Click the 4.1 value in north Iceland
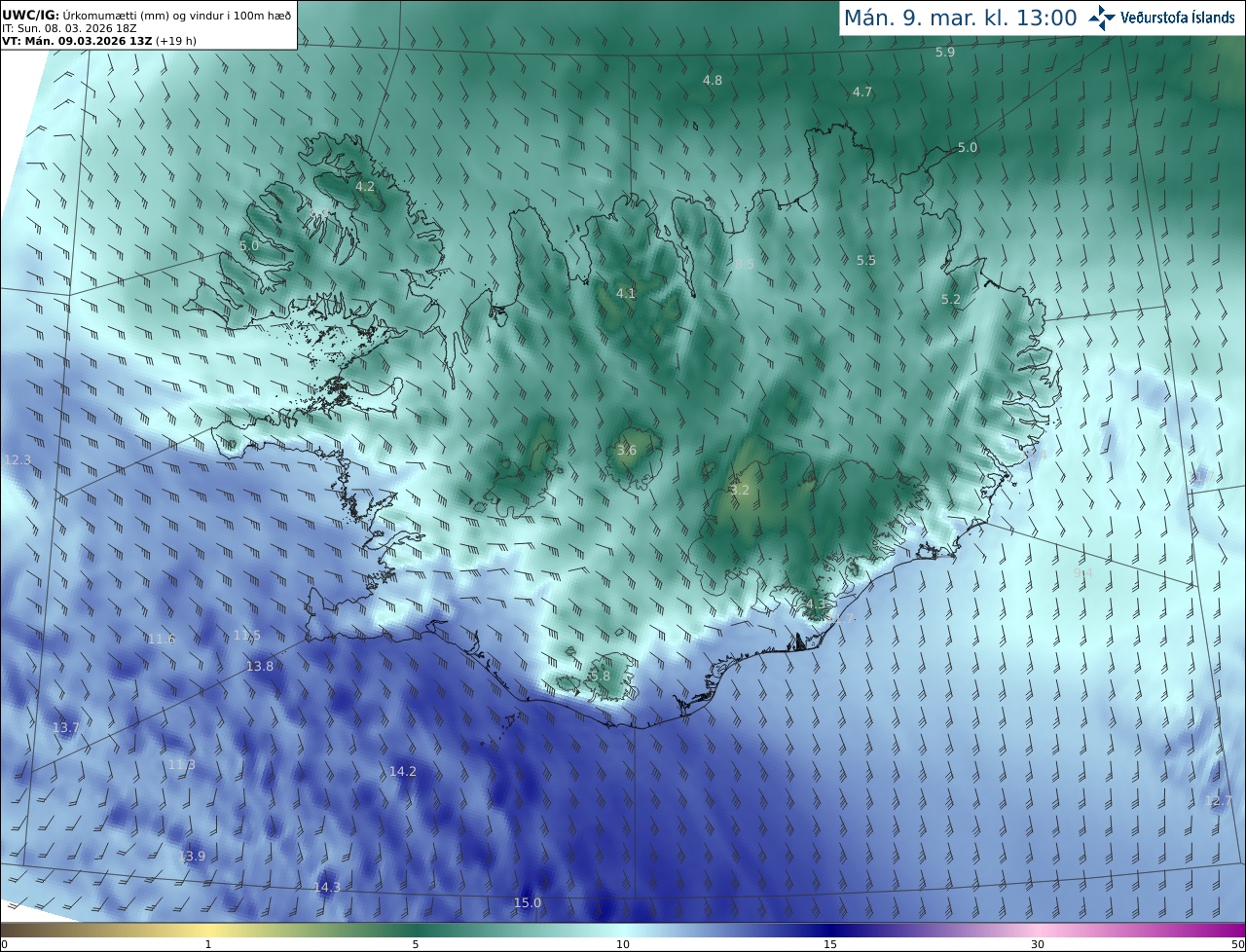The width and height of the screenshot is (1246, 952). [x=626, y=293]
